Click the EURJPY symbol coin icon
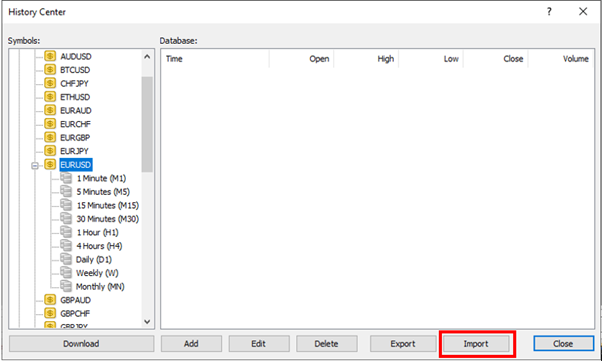Screen dimensions: 602x361 pyautogui.click(x=50, y=151)
